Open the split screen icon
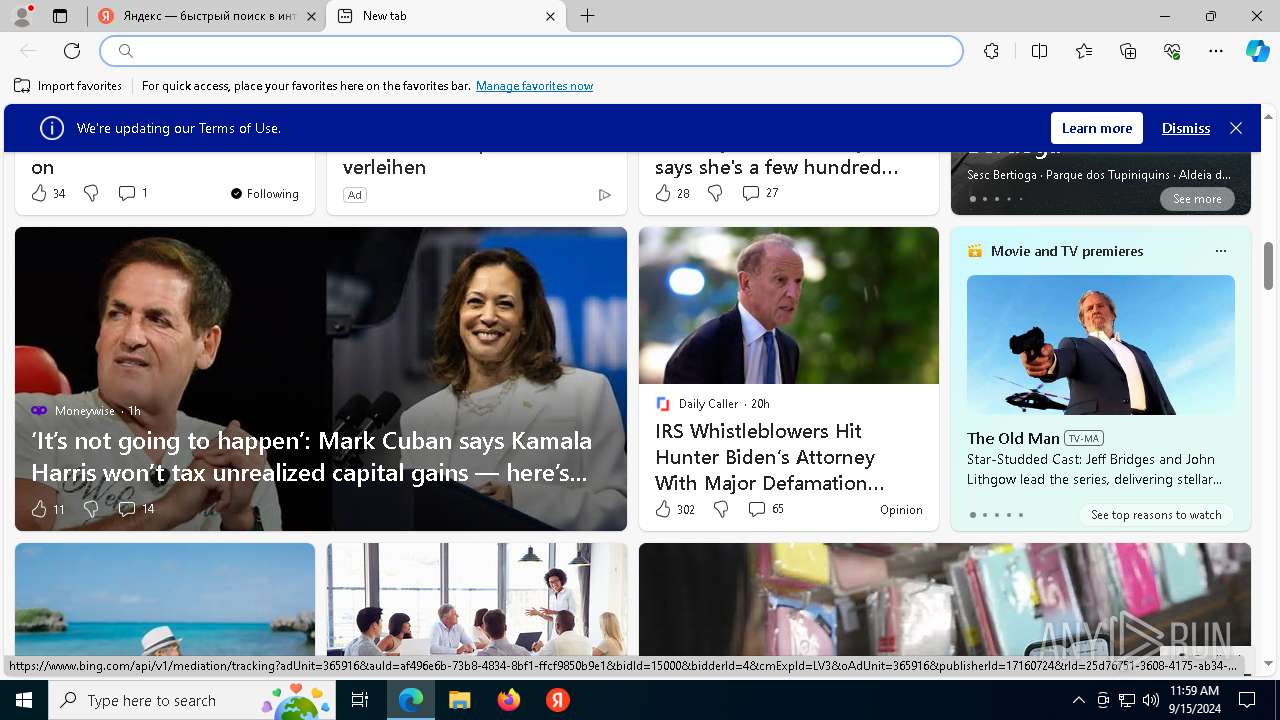Screen dimensions: 1280x720 point(1039,51)
